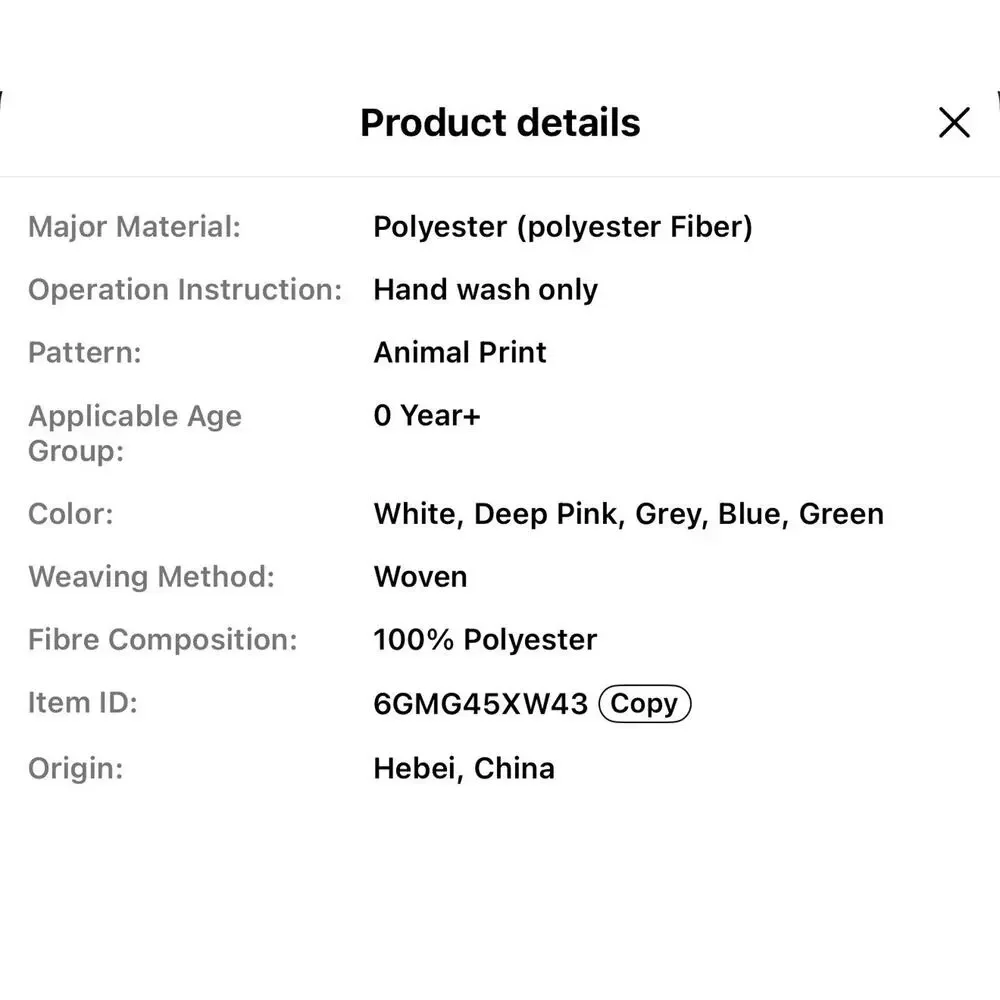This screenshot has width=1000, height=1000.
Task: Select the Pattern label
Action: (85, 353)
